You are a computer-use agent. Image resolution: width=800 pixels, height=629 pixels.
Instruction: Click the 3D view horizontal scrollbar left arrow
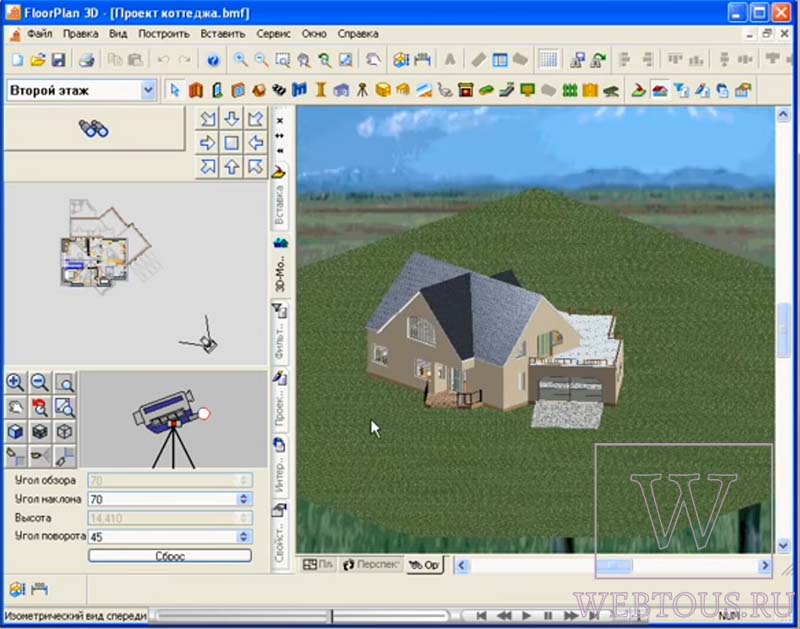click(462, 565)
